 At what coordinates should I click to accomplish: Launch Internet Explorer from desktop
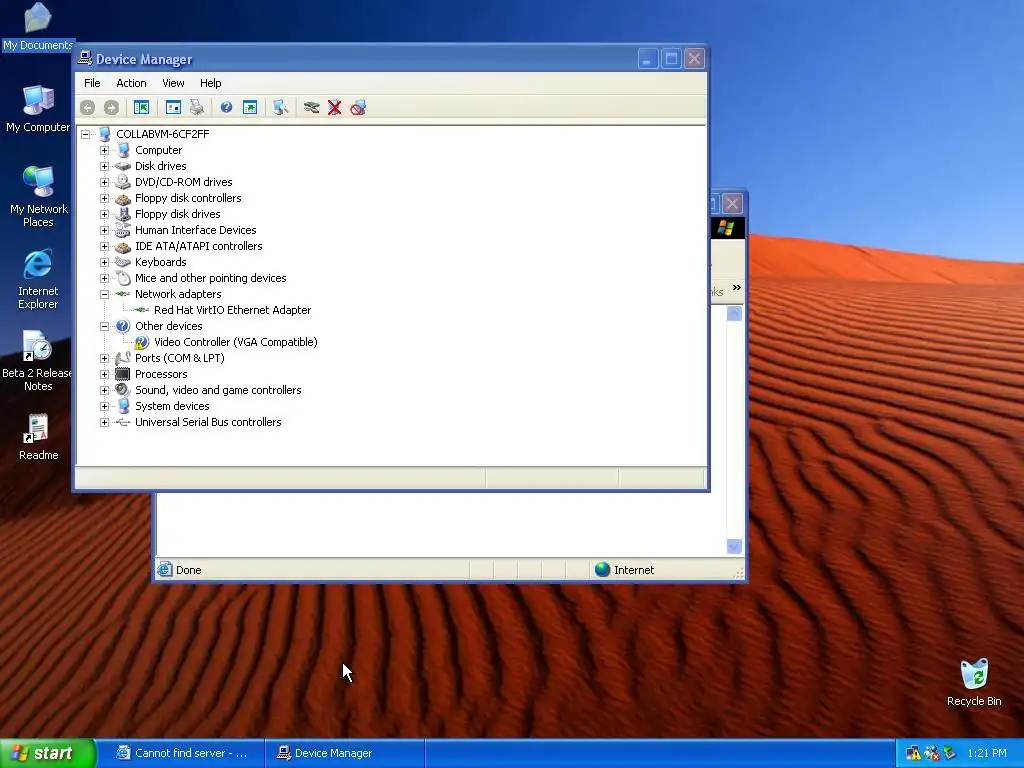[x=38, y=279]
